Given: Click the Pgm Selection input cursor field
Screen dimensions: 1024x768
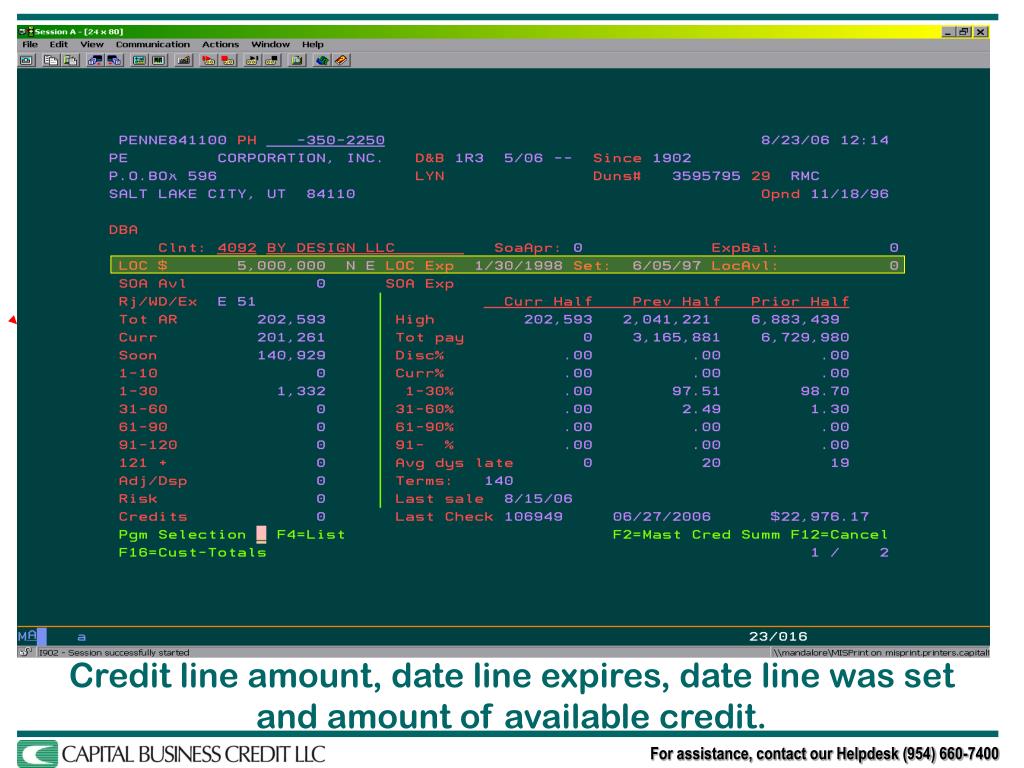Looking at the screenshot, I should (261, 535).
